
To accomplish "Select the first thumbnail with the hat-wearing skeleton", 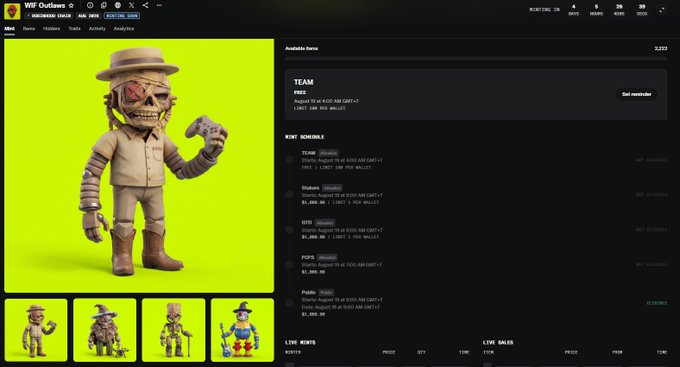I will (x=36, y=330).
